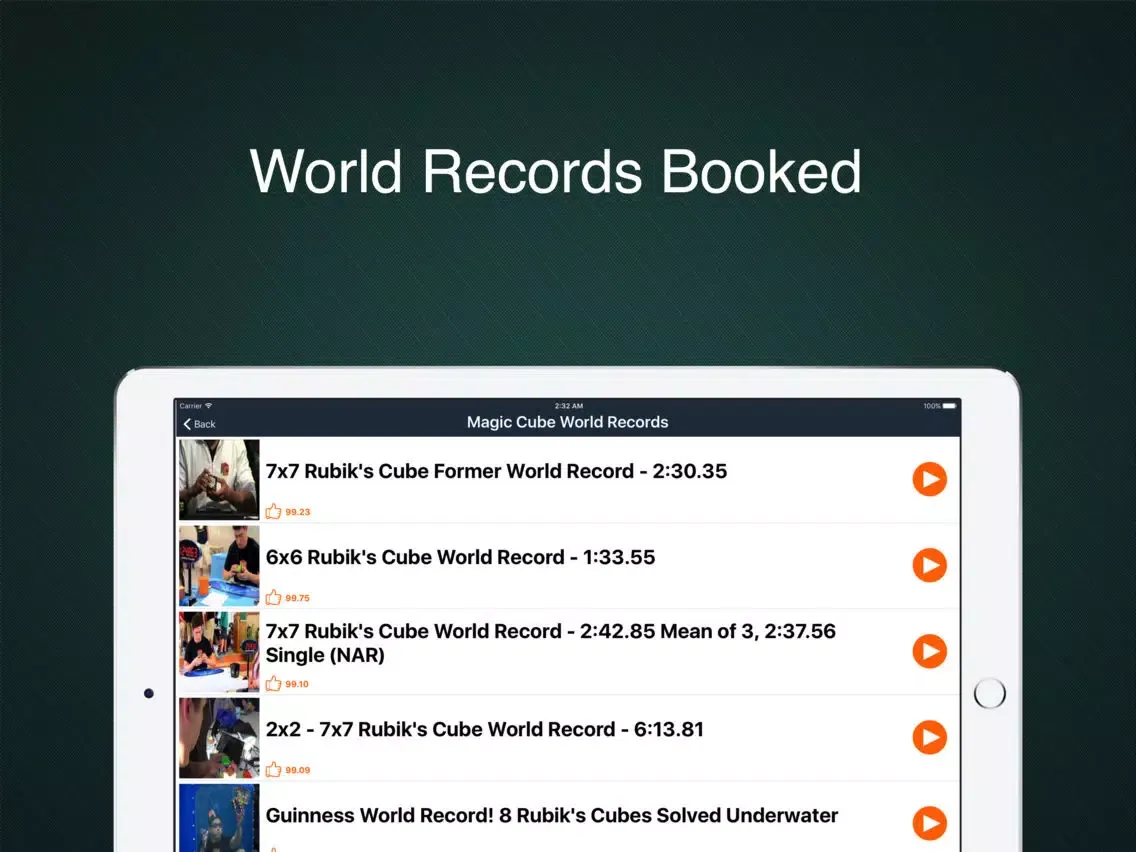Like the 7x7 Former World Record video

pyautogui.click(x=274, y=511)
